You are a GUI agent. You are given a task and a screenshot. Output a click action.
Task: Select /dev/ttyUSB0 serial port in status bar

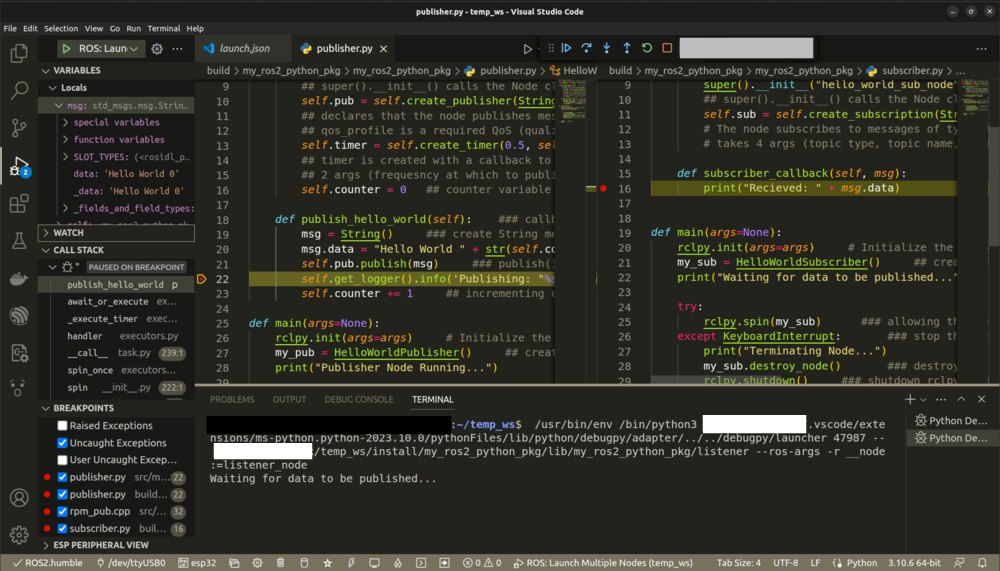click(x=131, y=563)
